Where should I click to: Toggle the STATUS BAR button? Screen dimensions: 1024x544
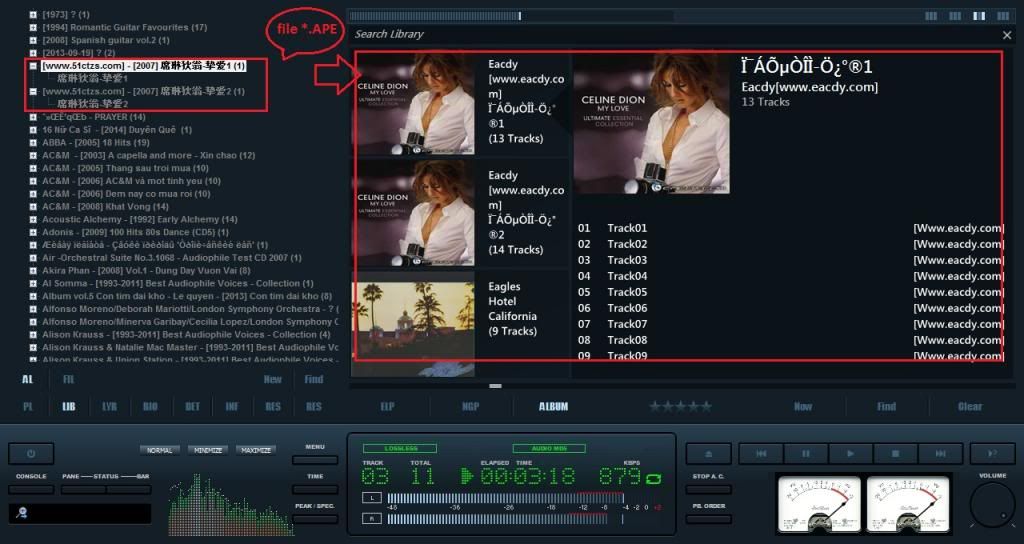click(x=129, y=489)
